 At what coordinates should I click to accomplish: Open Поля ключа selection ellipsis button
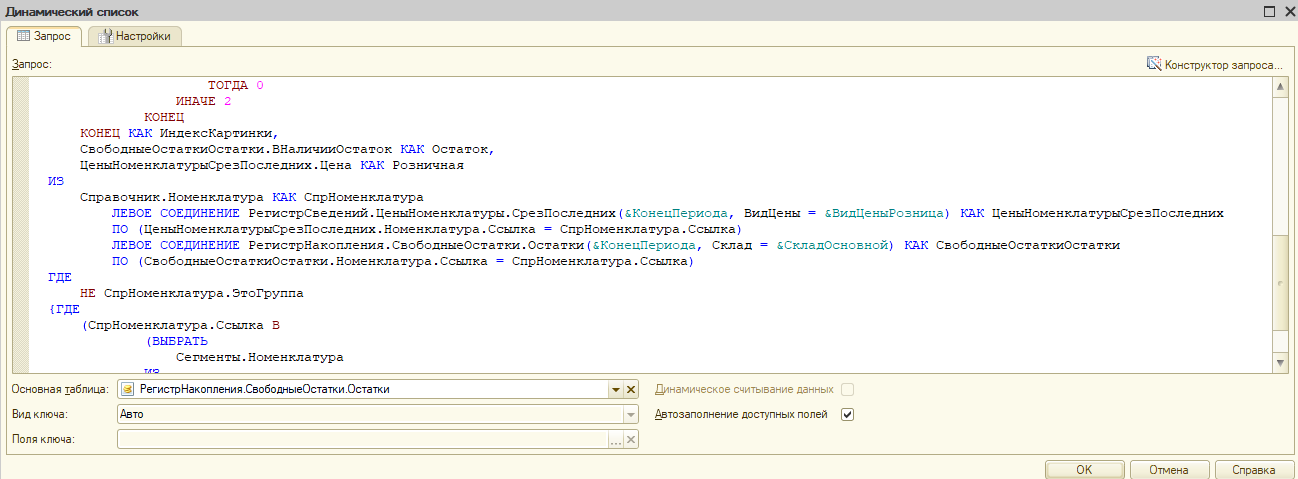click(x=616, y=439)
